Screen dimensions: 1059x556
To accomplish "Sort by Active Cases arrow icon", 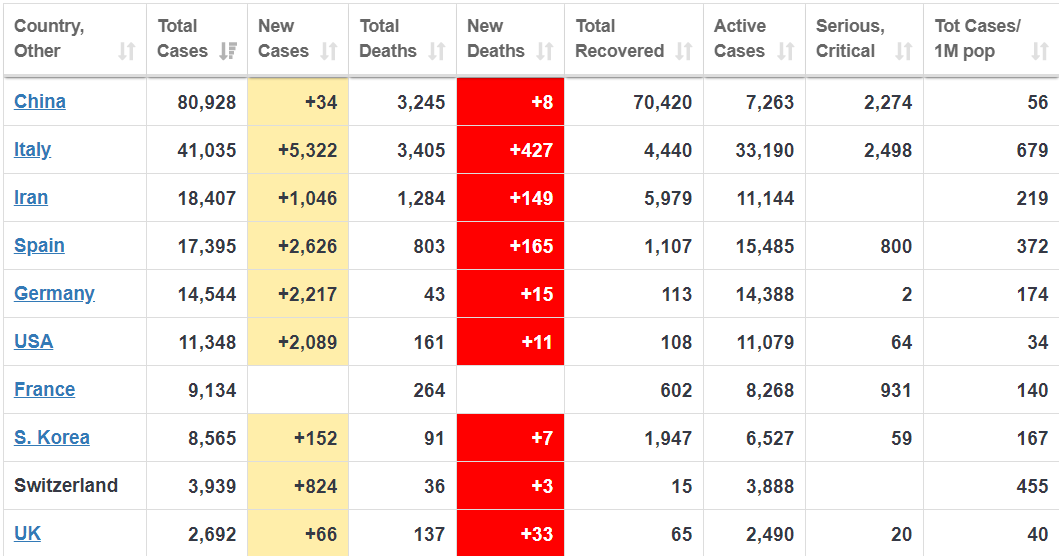I will (786, 51).
